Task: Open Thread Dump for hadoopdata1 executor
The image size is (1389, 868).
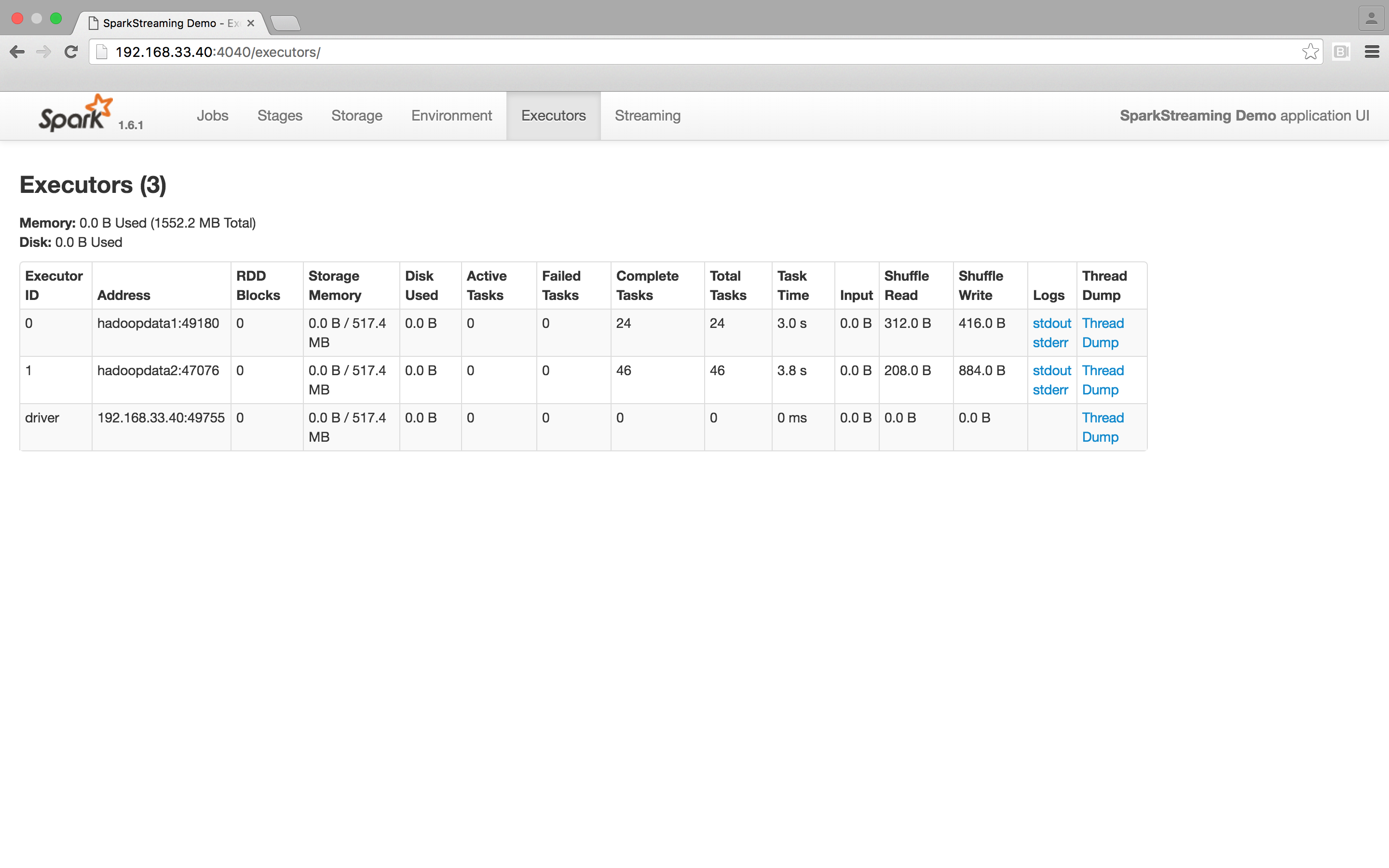Action: point(1102,333)
